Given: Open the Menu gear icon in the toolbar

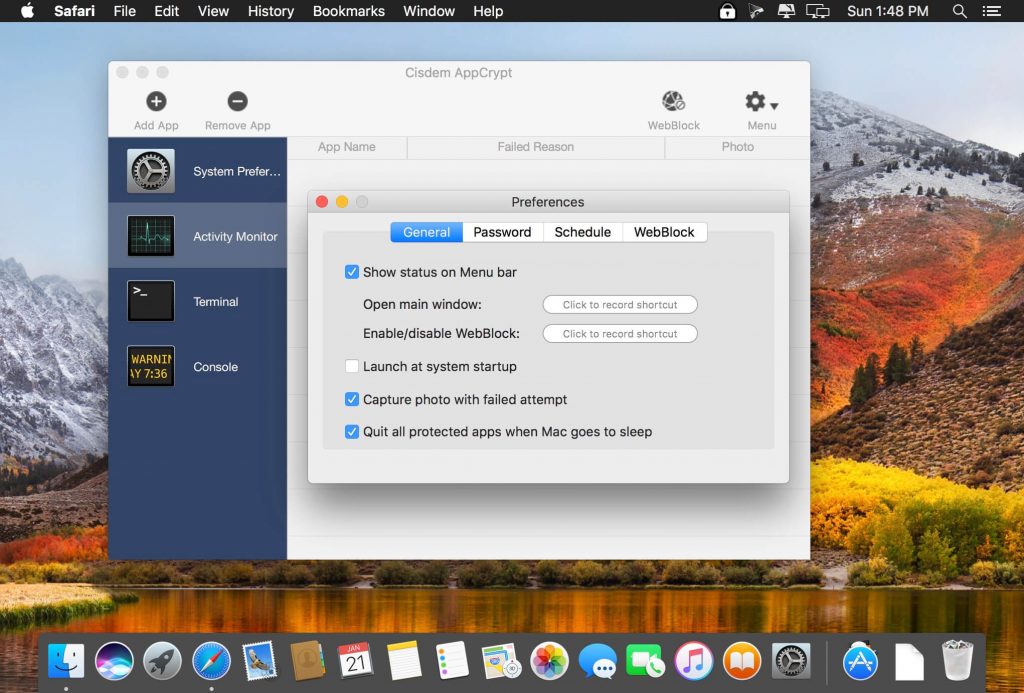Looking at the screenshot, I should coord(754,101).
